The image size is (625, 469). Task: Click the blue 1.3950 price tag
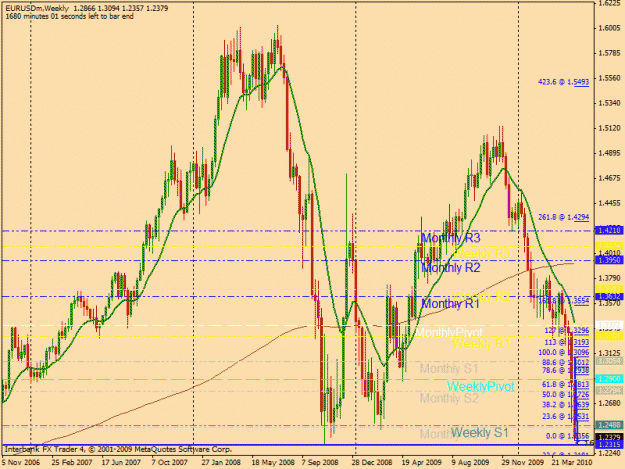tap(609, 260)
